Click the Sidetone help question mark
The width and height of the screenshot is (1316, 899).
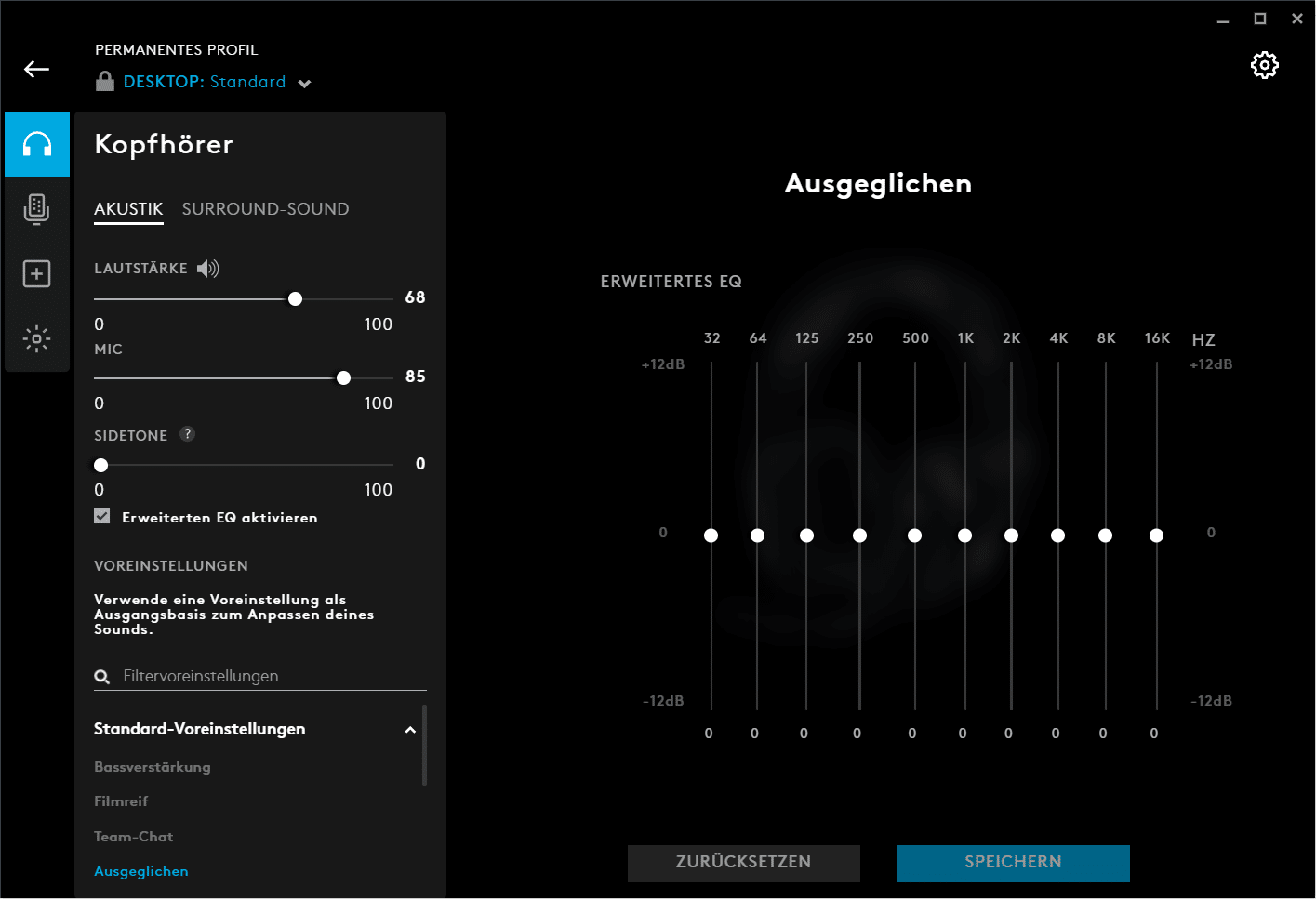tap(187, 434)
